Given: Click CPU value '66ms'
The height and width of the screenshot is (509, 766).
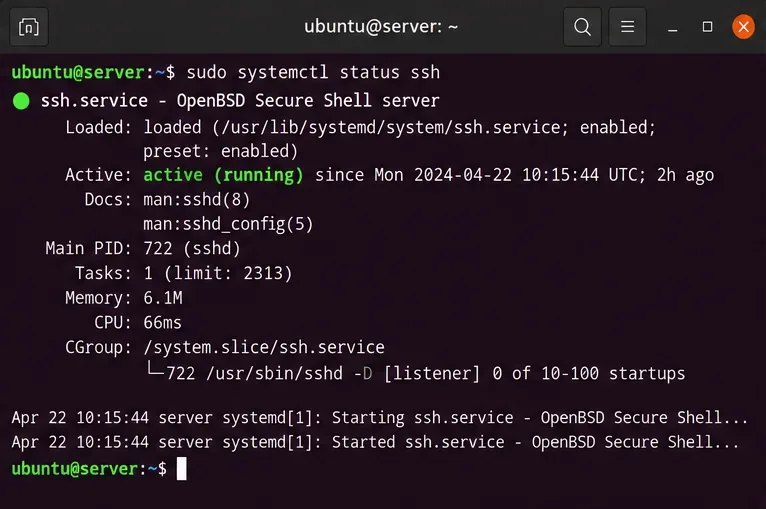Looking at the screenshot, I should [x=162, y=323].
